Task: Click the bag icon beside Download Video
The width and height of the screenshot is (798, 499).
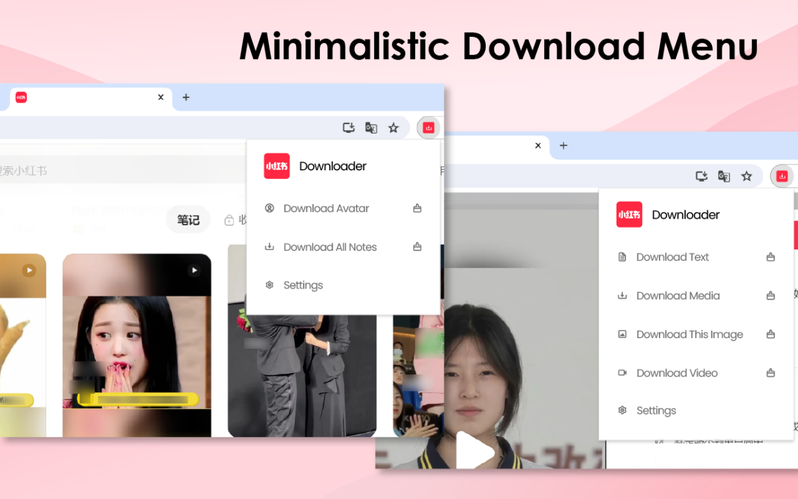Action: pos(771,373)
